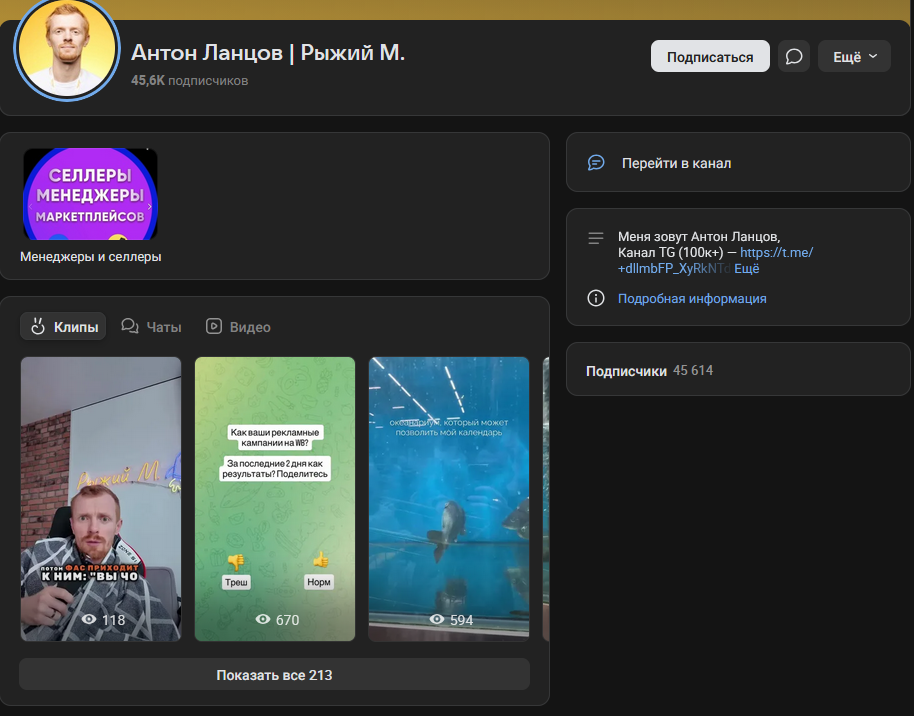Click the description lines icon
The height and width of the screenshot is (716, 914).
596,238
